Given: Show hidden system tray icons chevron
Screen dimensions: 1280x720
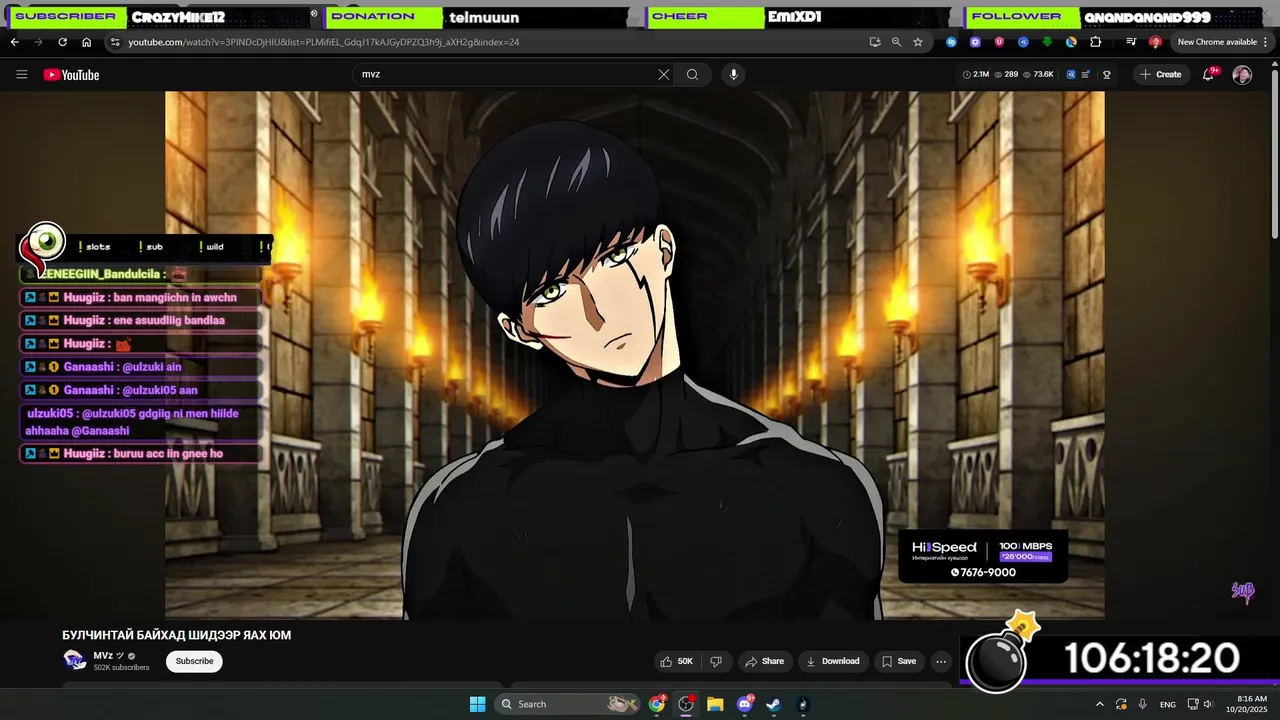Looking at the screenshot, I should [x=1100, y=704].
